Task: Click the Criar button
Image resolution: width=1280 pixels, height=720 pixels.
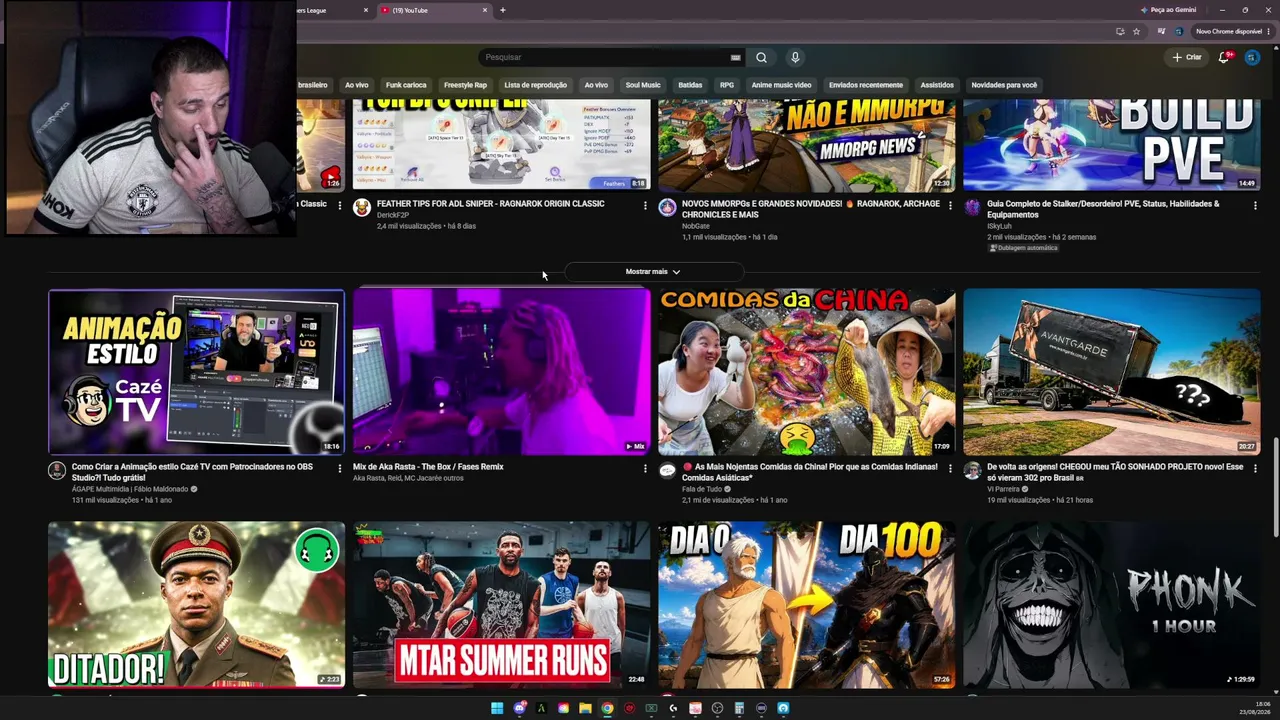Action: (x=1188, y=57)
